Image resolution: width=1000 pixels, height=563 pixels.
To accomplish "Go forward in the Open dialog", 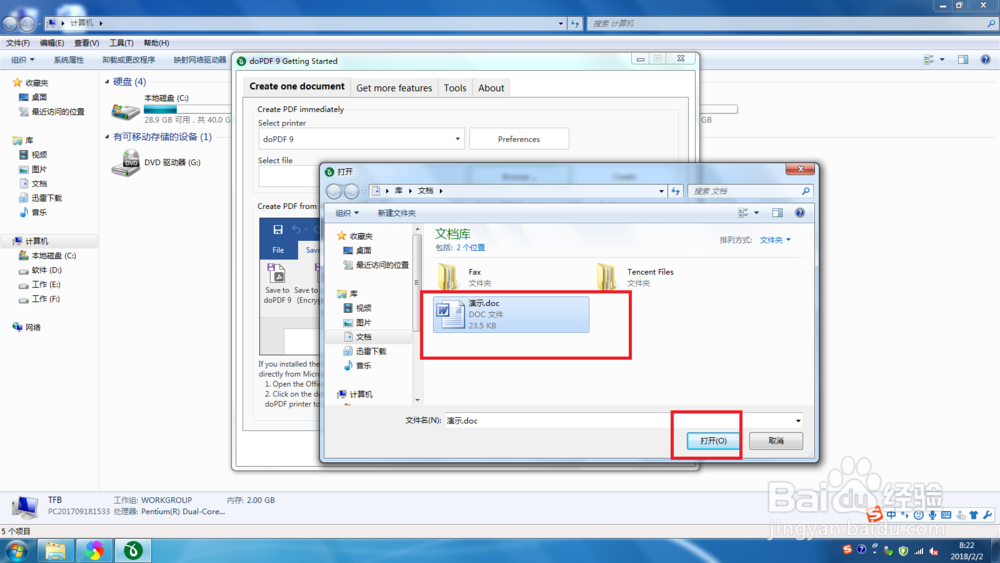I will click(351, 191).
